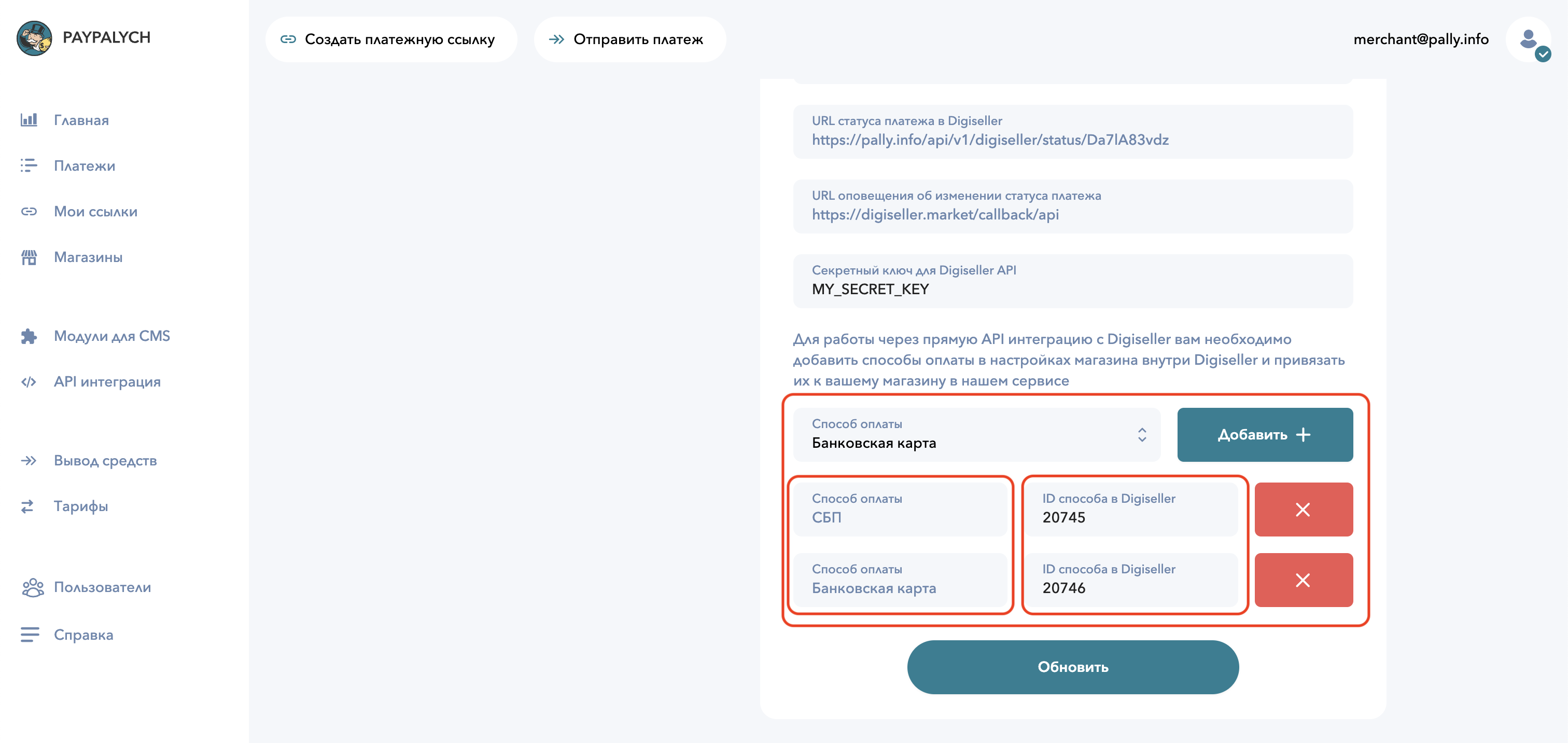
Task: Expand the Способ оплаты dropdown
Action: [x=977, y=435]
